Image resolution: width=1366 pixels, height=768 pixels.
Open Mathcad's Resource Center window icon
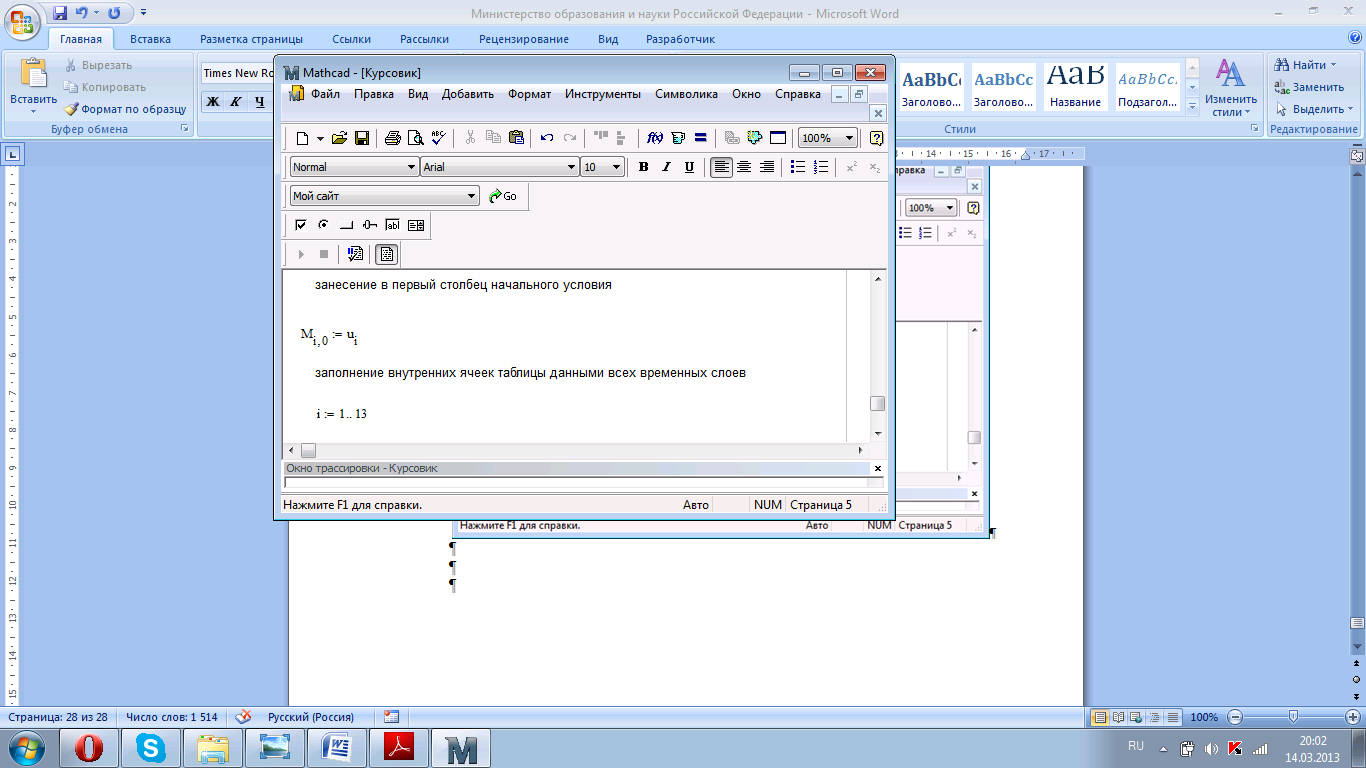tap(777, 138)
